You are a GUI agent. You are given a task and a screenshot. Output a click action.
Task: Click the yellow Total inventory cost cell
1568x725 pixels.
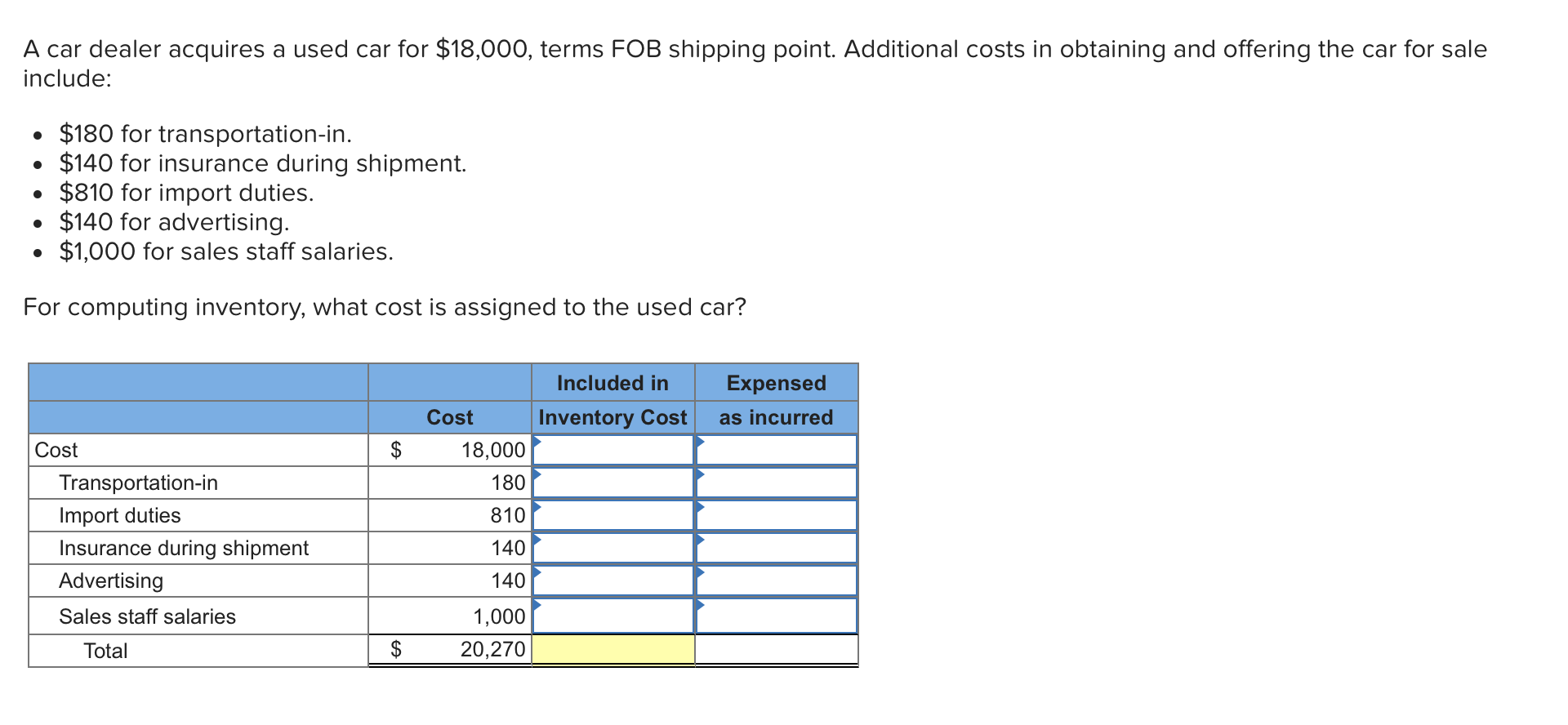point(612,650)
